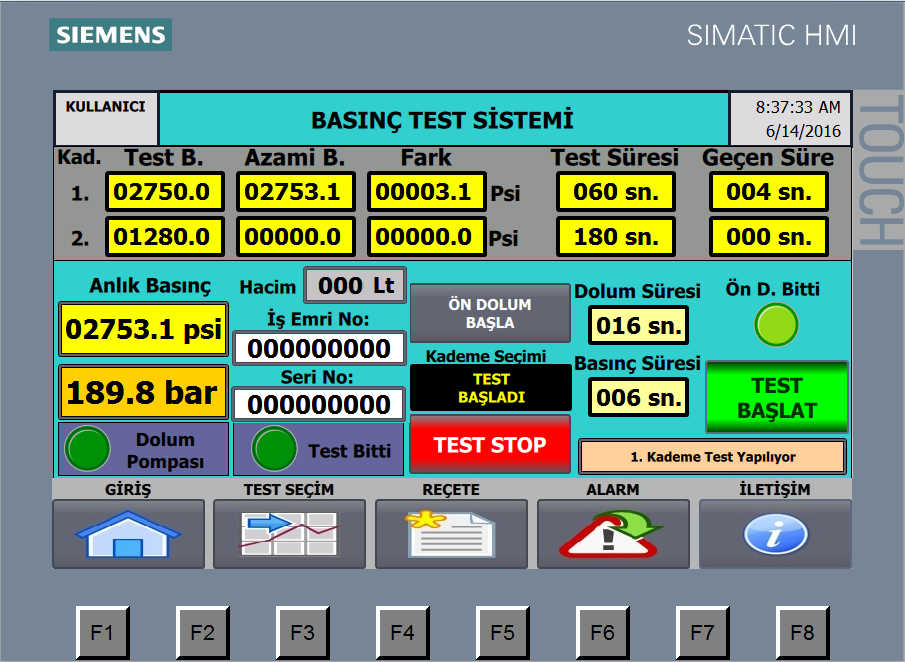Edit Kademe 2 Test Süresi 180 sn.
The image size is (905, 662).
pyautogui.click(x=615, y=237)
